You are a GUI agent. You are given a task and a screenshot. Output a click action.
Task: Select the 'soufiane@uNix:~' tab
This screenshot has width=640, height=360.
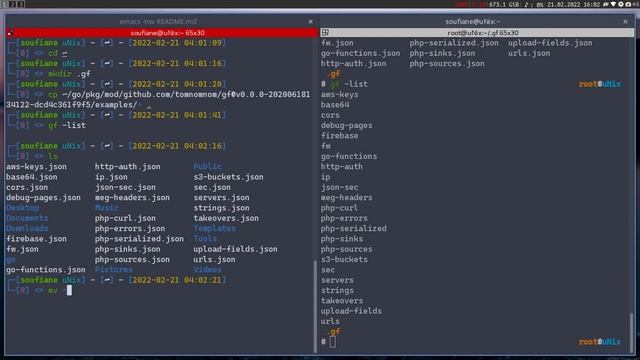pyautogui.click(x=472, y=21)
